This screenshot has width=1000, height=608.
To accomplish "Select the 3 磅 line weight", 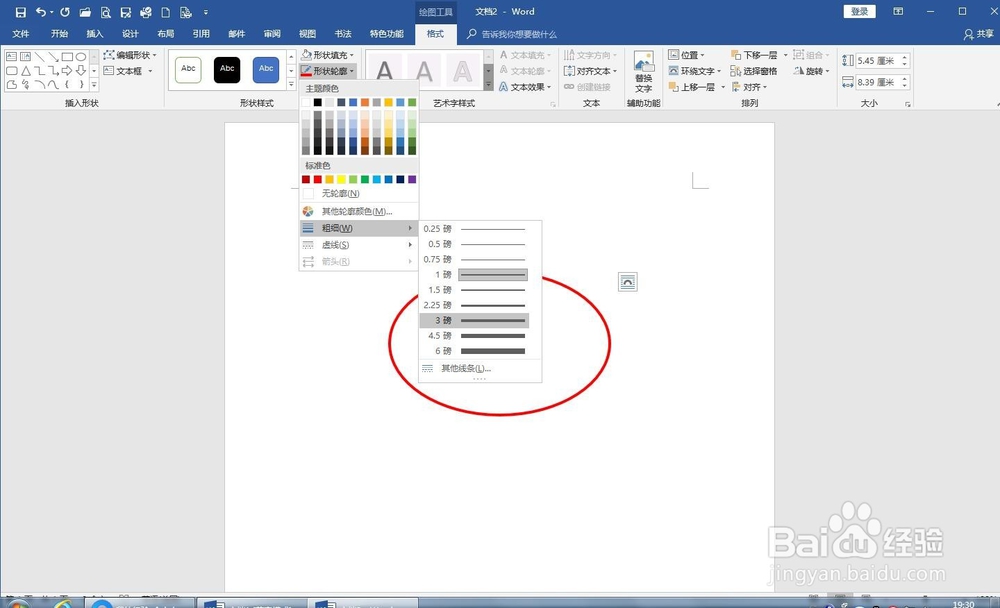I will (x=474, y=320).
